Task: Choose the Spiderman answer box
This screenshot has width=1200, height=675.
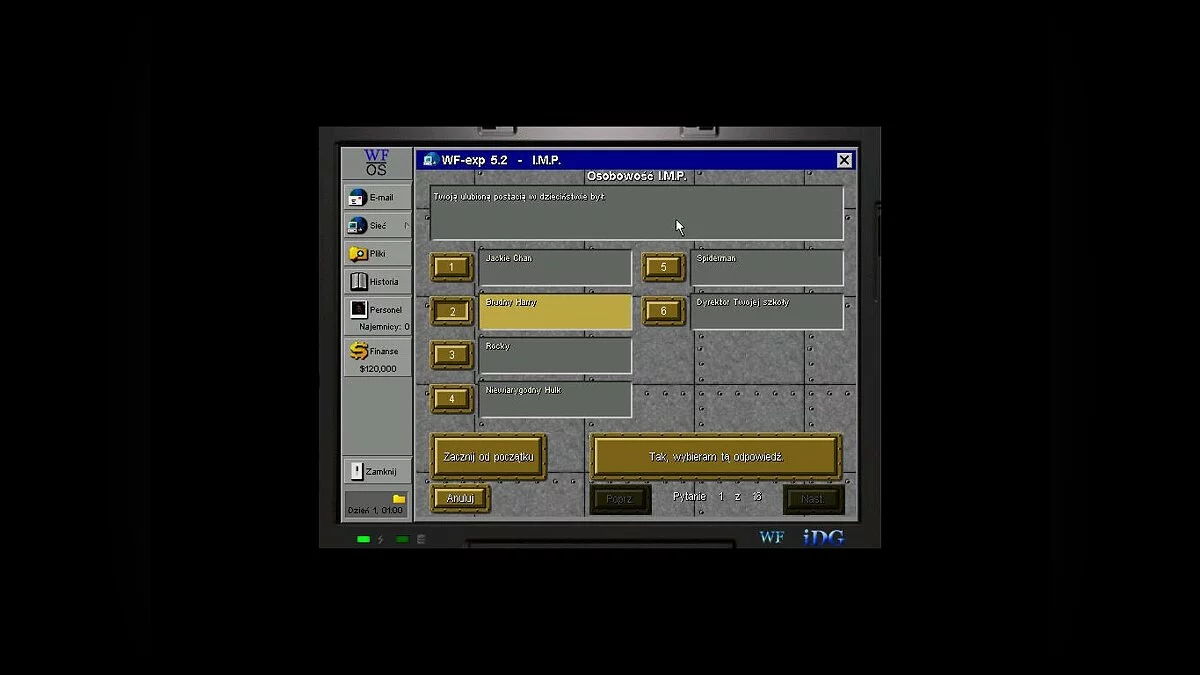Action: click(x=767, y=268)
